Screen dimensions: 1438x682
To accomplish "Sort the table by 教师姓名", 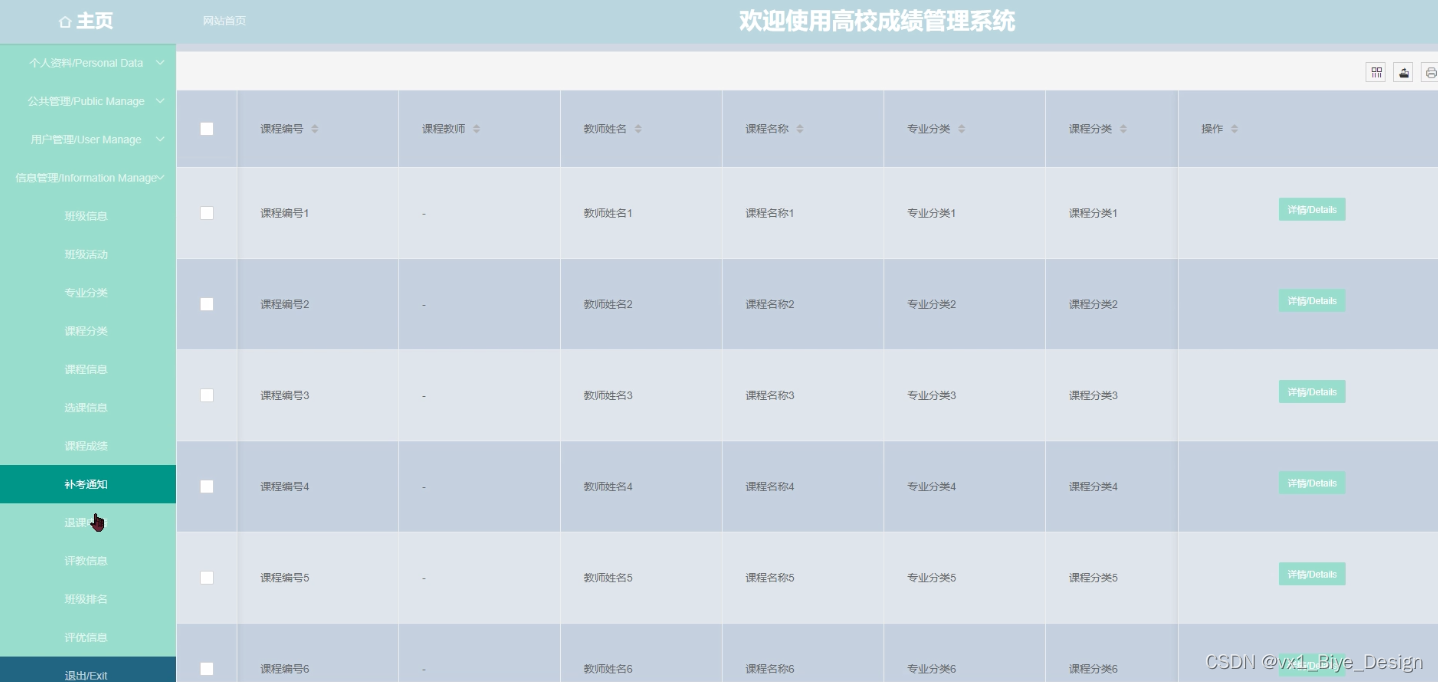I will point(639,128).
